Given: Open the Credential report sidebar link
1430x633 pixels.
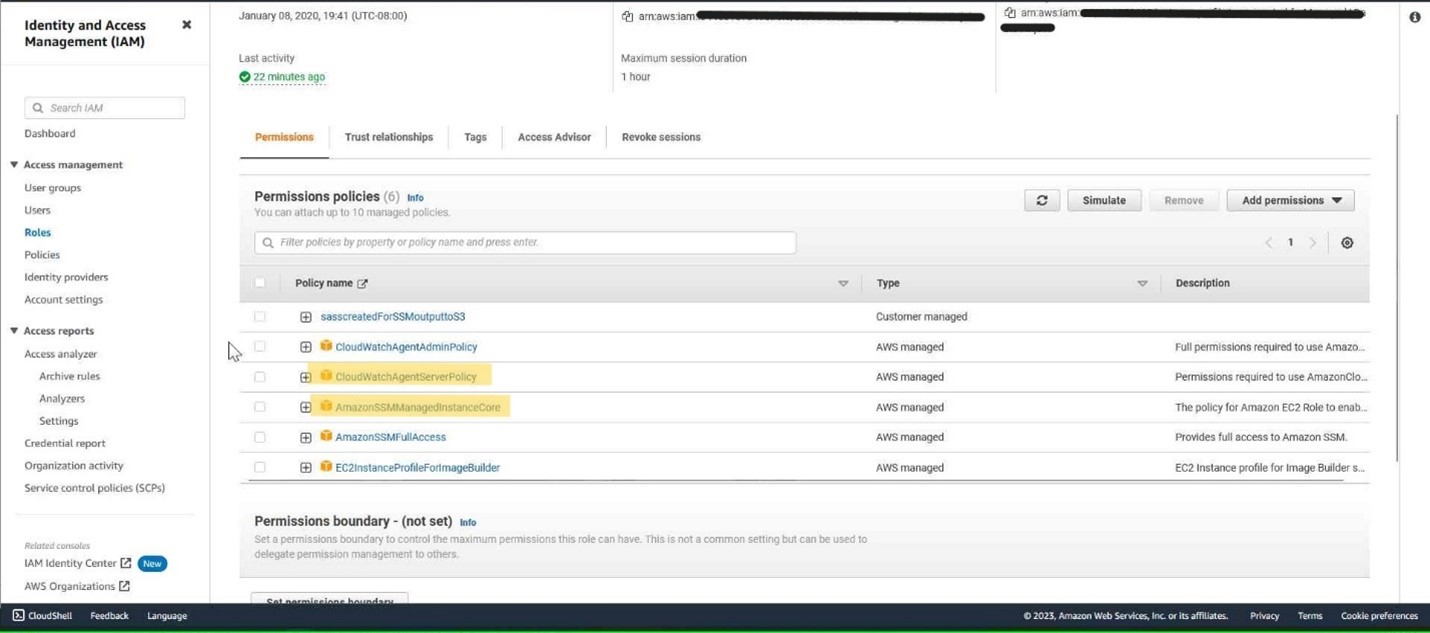Looking at the screenshot, I should click(65, 443).
